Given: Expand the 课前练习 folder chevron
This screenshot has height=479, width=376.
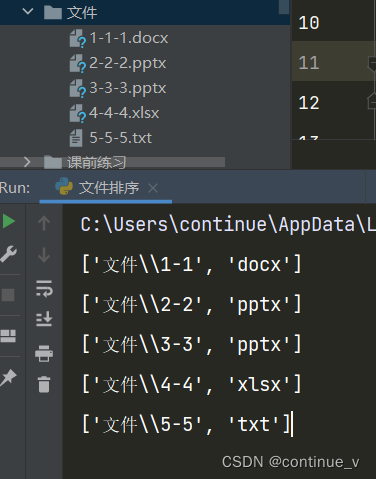Looking at the screenshot, I should [27, 162].
